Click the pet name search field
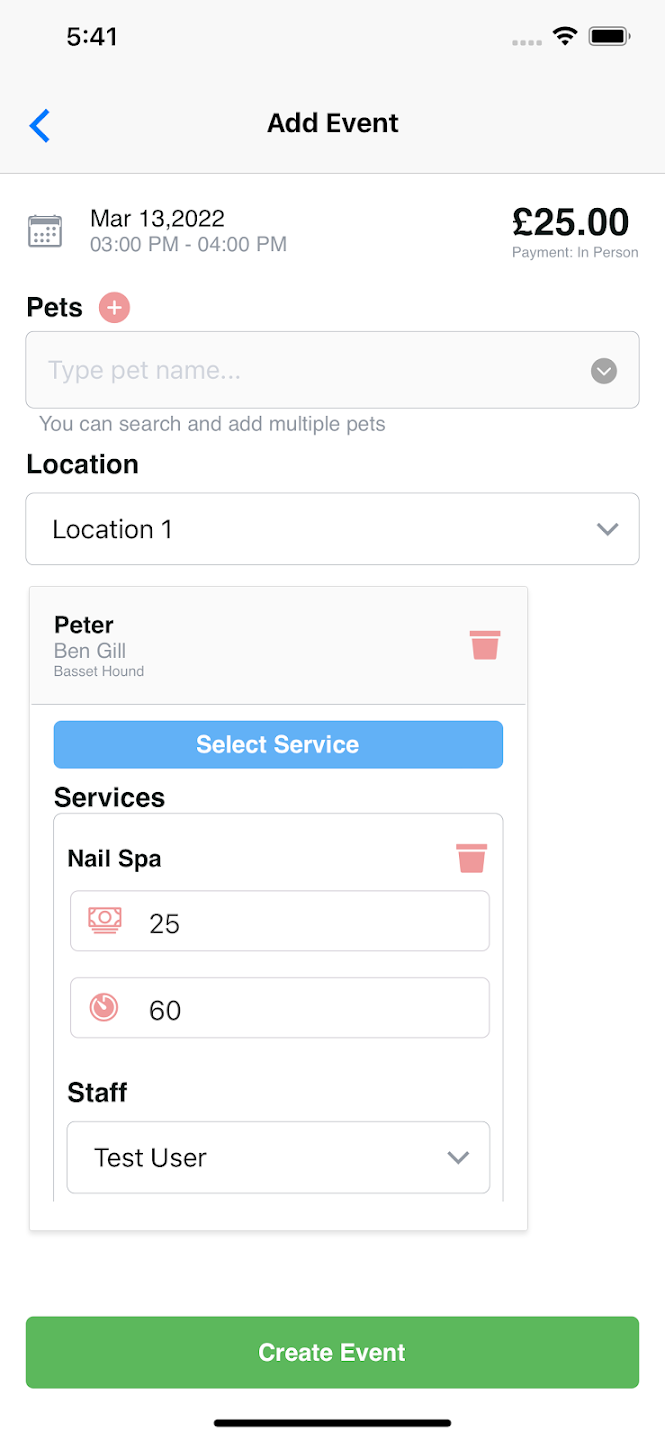The width and height of the screenshot is (665, 1440). tap(250, 370)
